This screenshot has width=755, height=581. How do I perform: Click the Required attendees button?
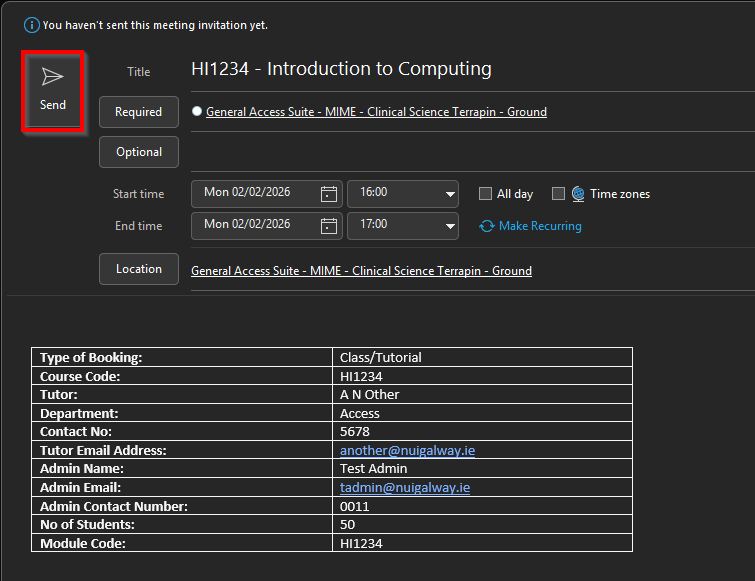[139, 112]
